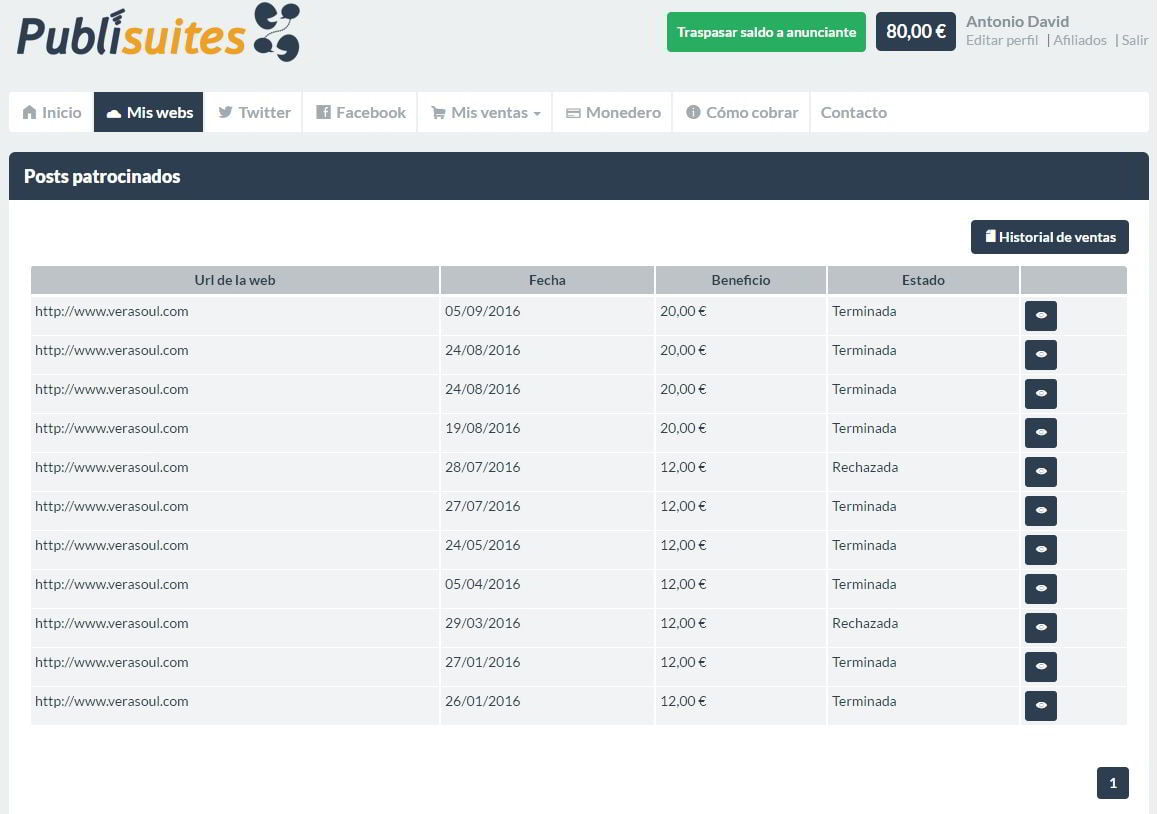1159x814 pixels.
Task: Click the Editar perfil link
Action: (1002, 41)
